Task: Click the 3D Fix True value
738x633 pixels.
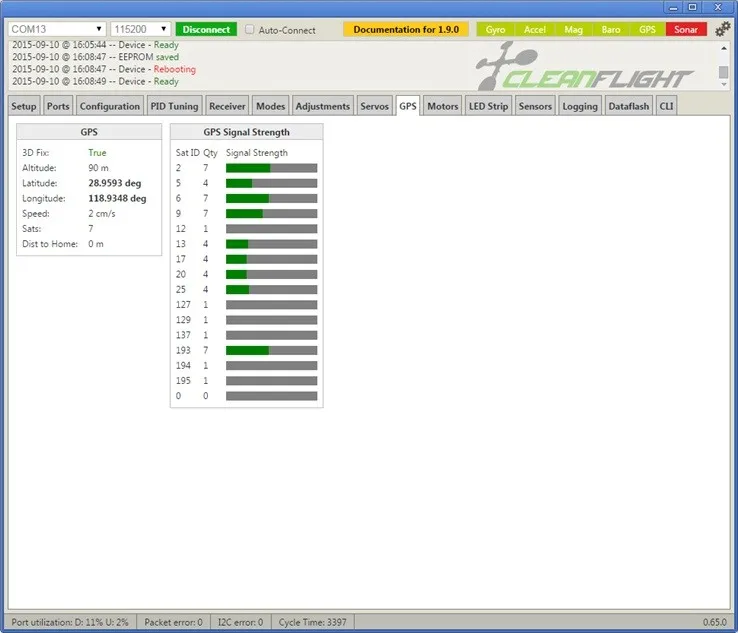Action: [x=97, y=152]
